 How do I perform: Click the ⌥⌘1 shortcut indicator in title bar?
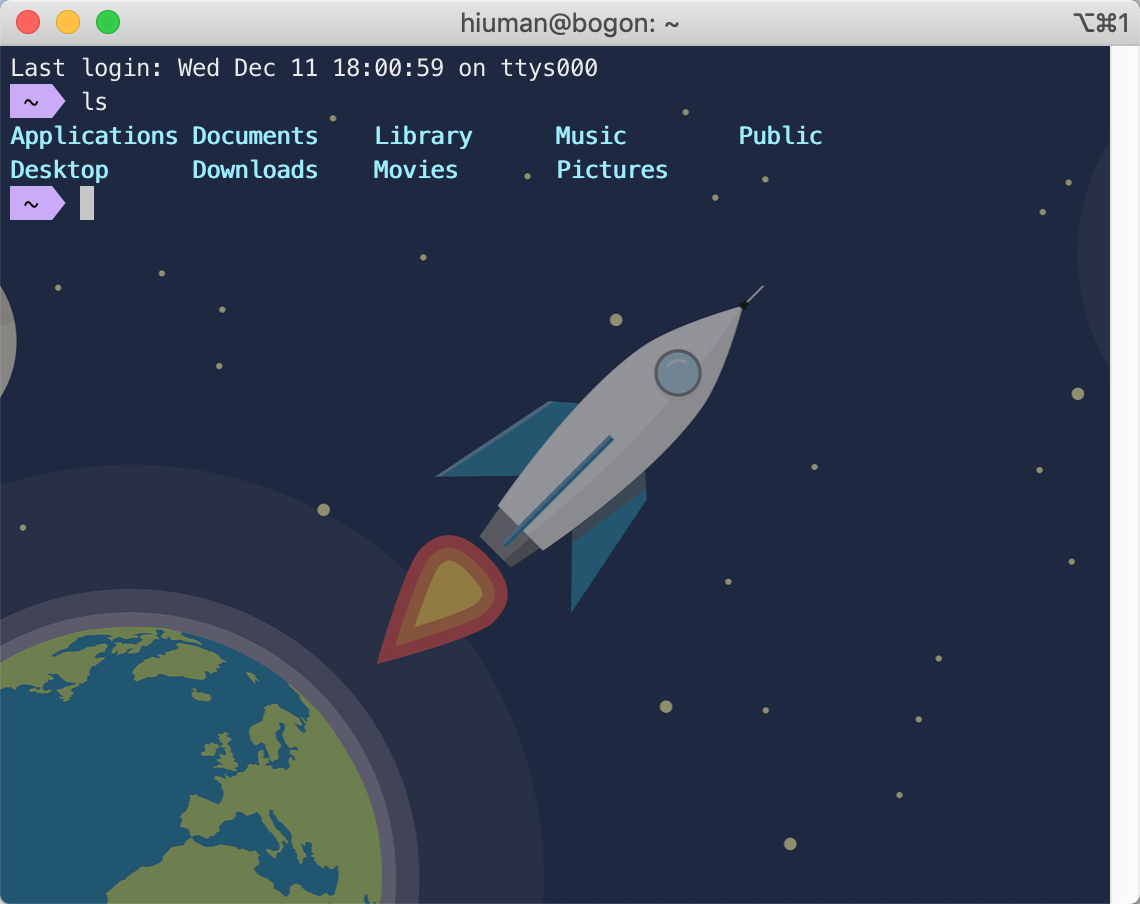click(1101, 23)
